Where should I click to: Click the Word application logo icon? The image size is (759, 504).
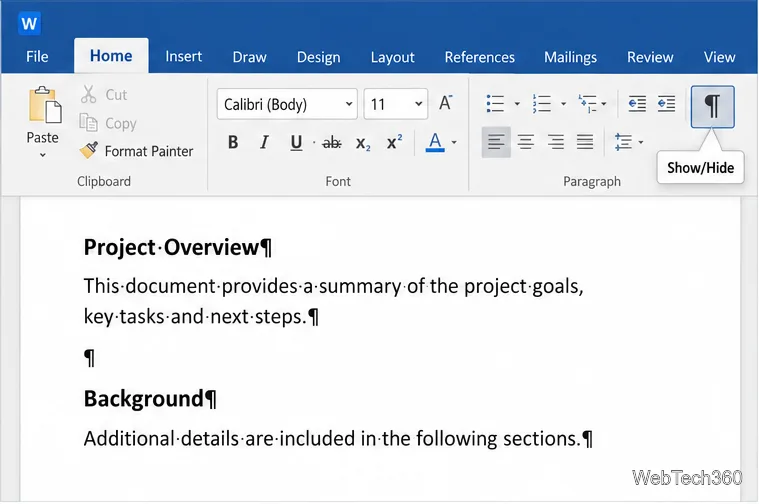point(29,23)
